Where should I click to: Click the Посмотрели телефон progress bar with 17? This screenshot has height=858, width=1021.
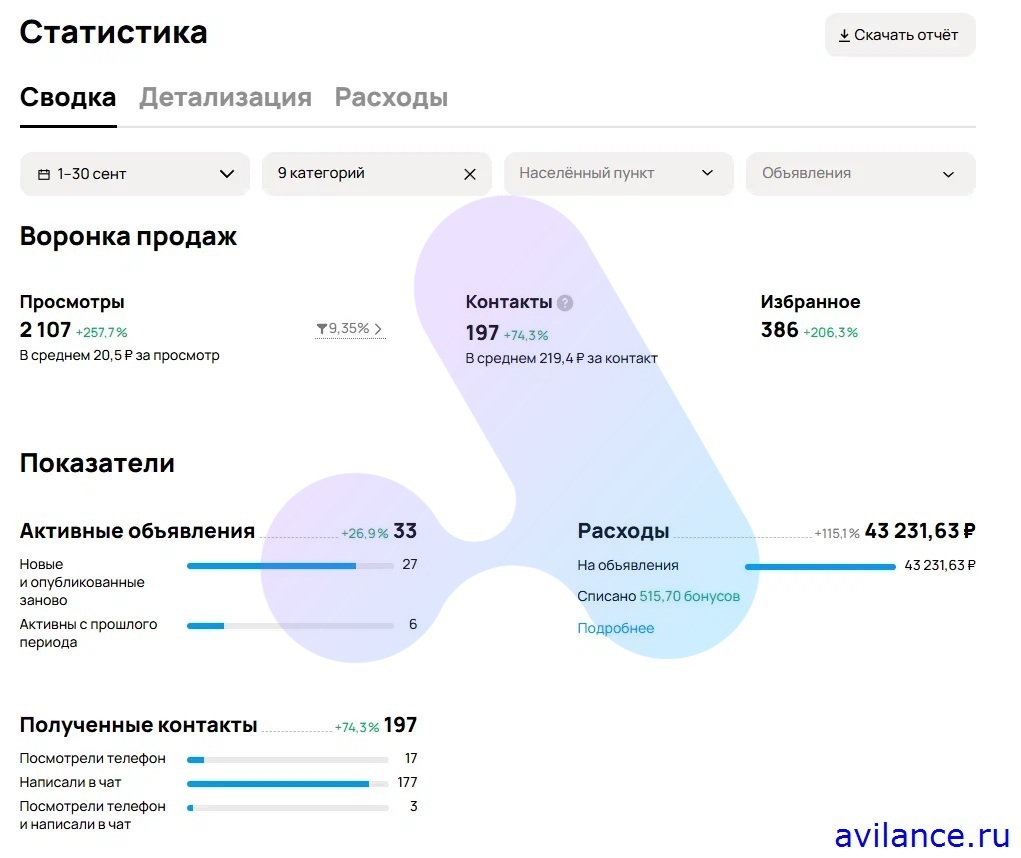coord(288,760)
